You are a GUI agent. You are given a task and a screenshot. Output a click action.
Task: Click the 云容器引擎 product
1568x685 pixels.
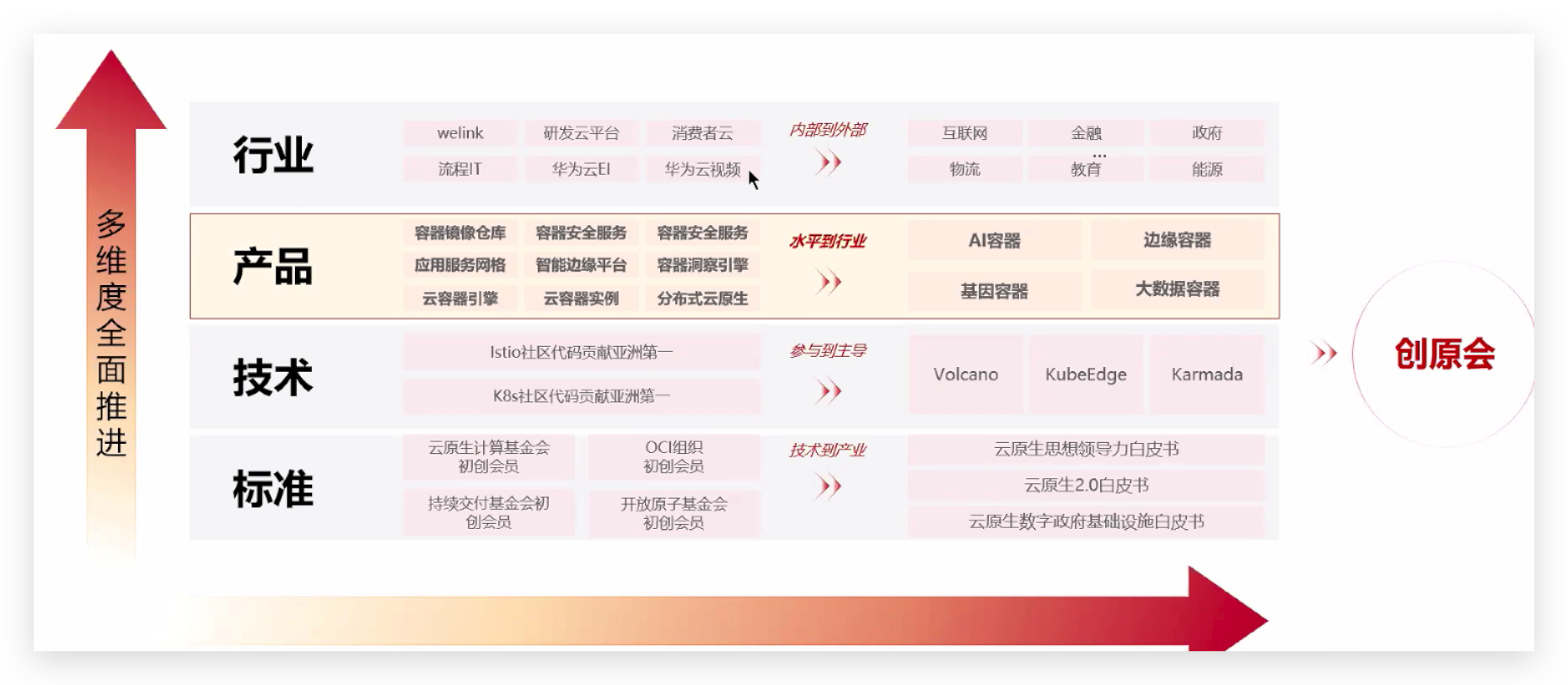coord(459,299)
